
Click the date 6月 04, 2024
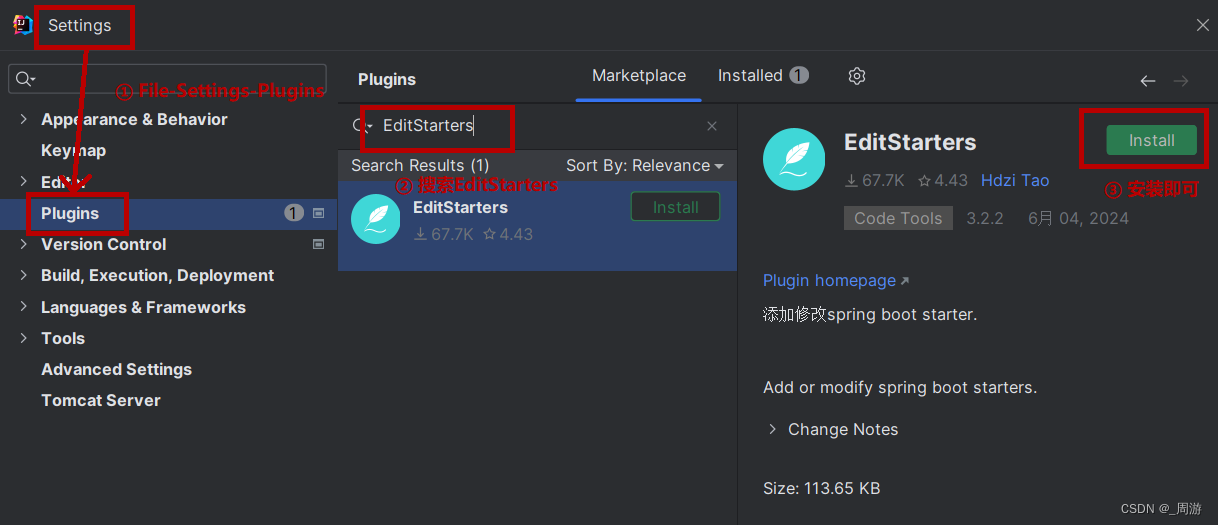pos(1078,218)
